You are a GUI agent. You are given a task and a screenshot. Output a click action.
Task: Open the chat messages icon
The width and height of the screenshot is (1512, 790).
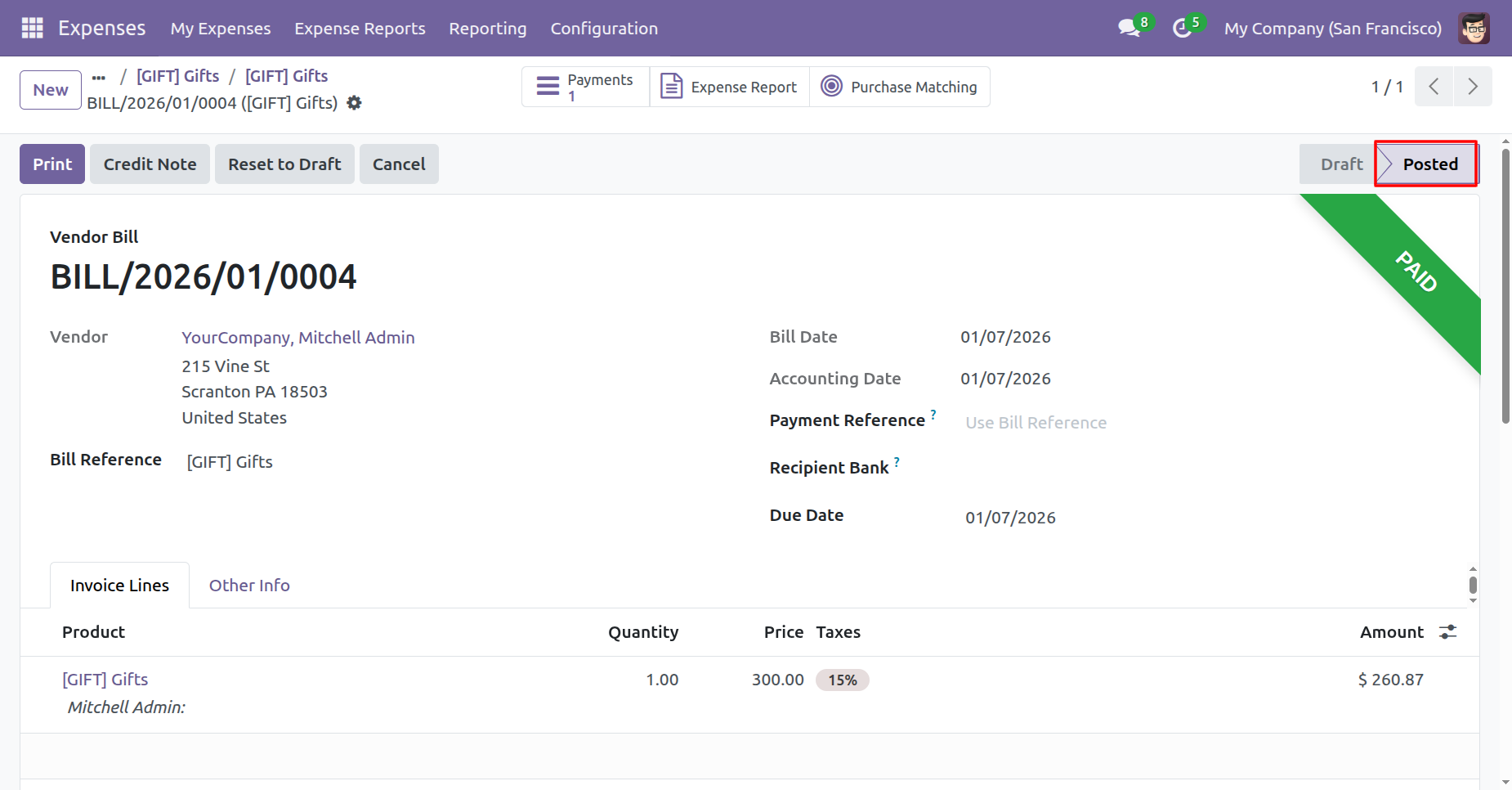[x=1130, y=28]
